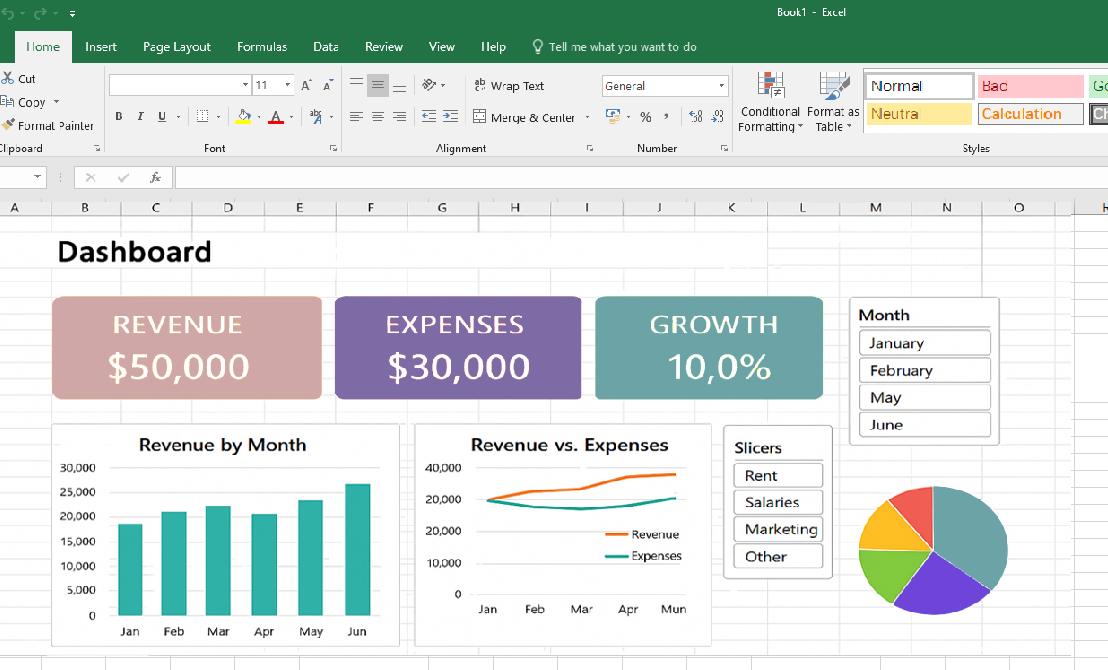Open the General number format dropdown
This screenshot has height=670, width=1108.
(x=721, y=85)
